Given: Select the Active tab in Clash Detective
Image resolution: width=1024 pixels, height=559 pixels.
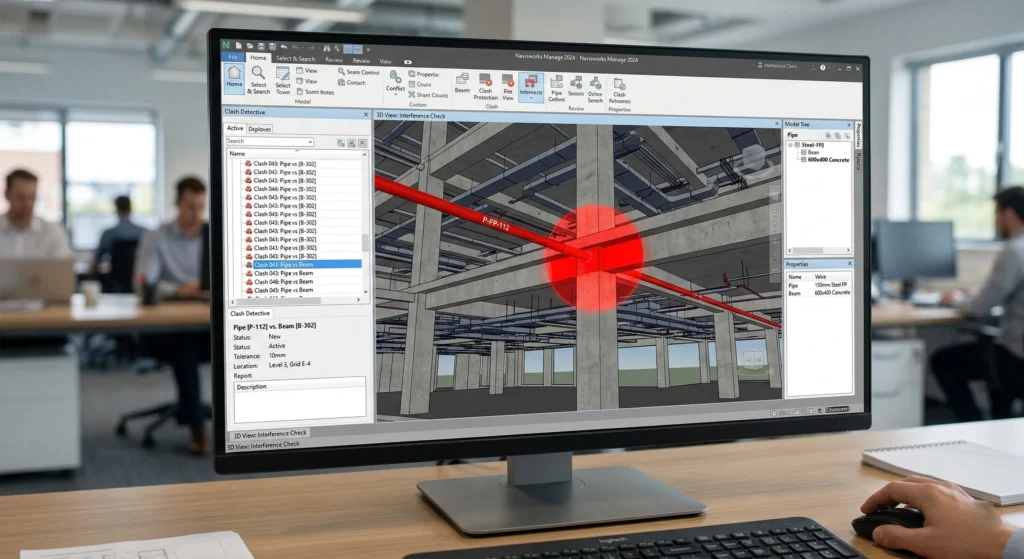Looking at the screenshot, I should click(236, 129).
